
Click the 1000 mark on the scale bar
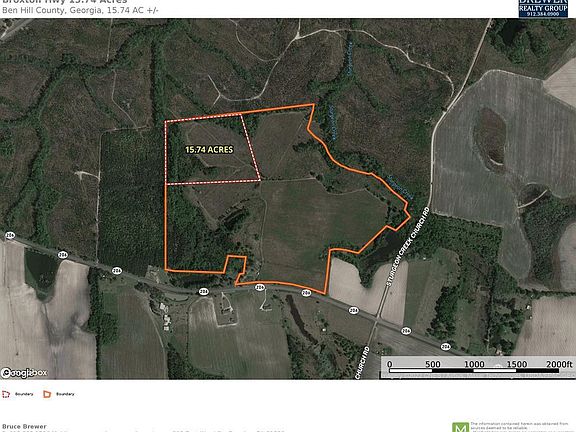(474, 364)
